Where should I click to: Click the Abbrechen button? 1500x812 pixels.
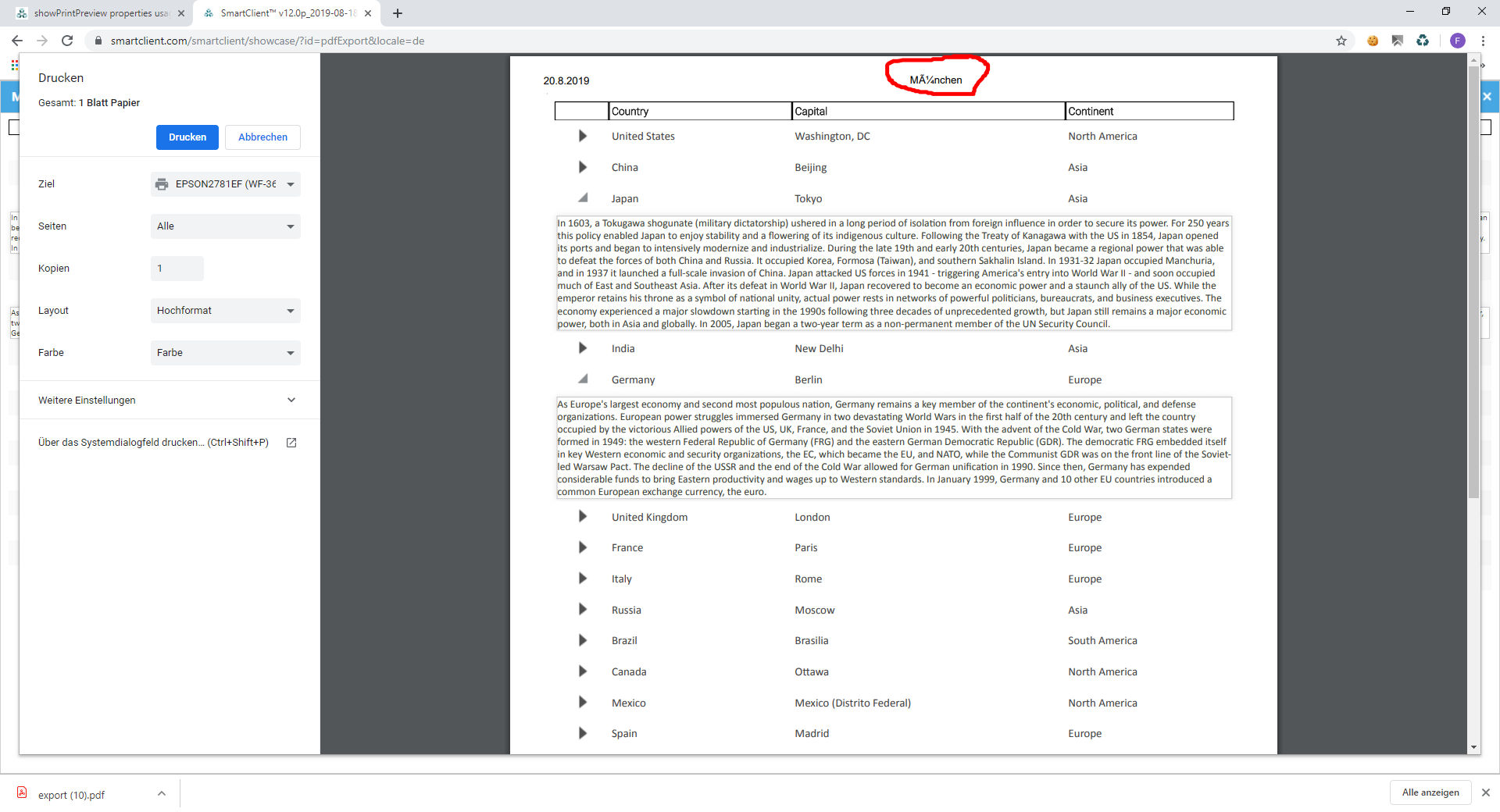[x=262, y=137]
